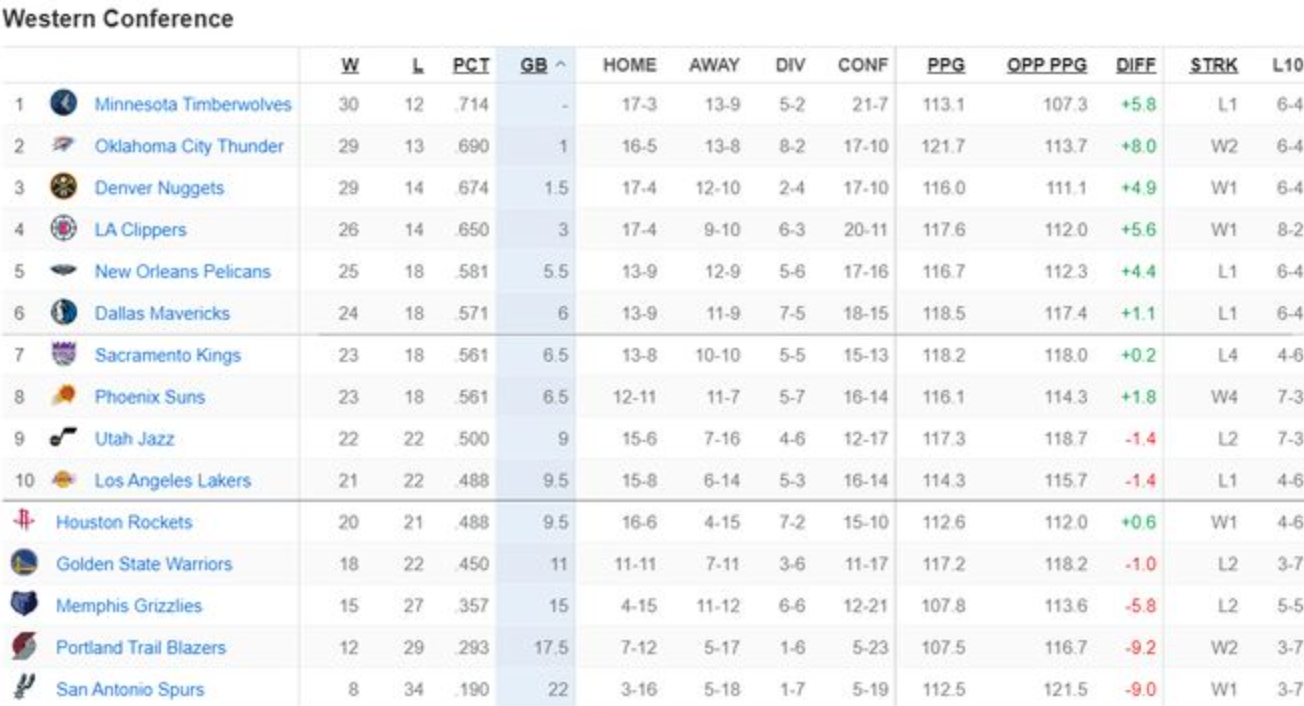Click the Portland Trail Blazers logo

[x=24, y=647]
